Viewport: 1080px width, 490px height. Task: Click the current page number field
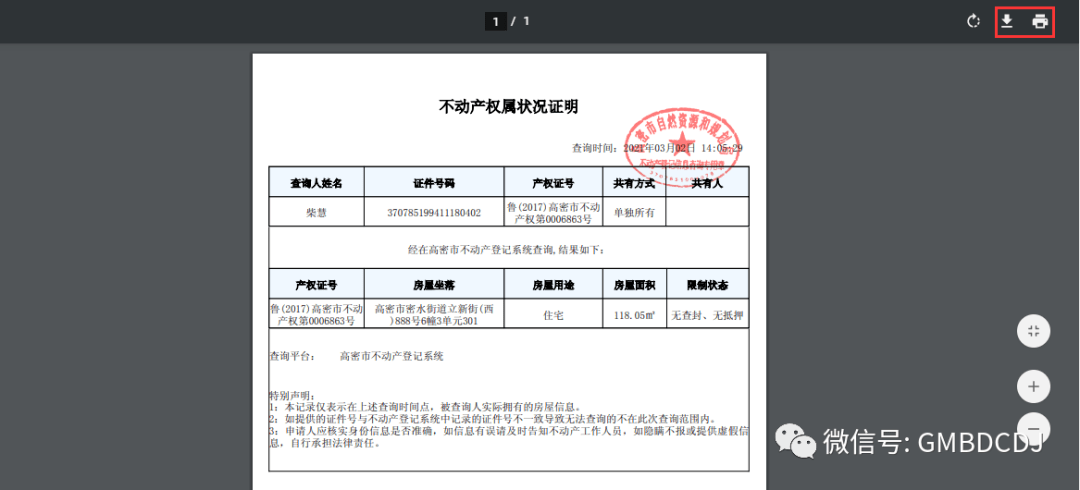(x=495, y=21)
